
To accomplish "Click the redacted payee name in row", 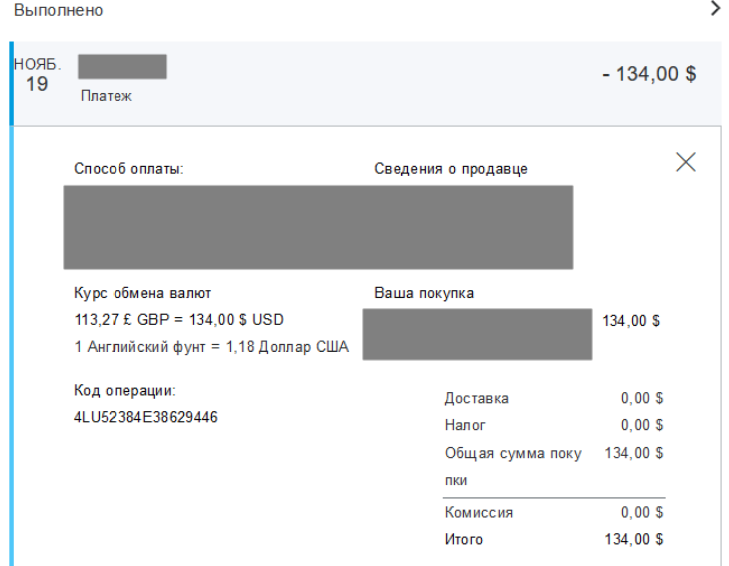I will click(122, 67).
